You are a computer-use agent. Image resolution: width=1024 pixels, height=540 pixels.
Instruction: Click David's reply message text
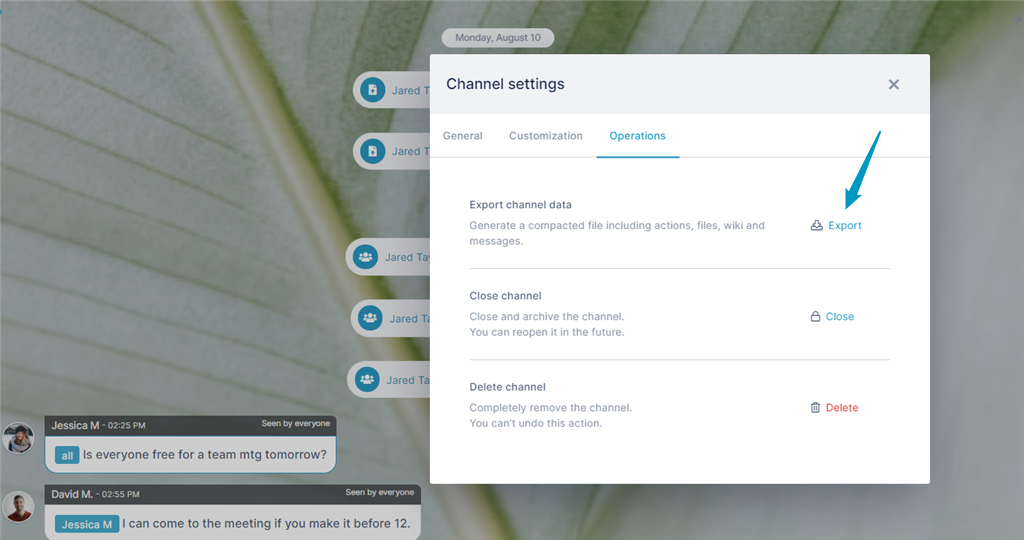[x=266, y=524]
